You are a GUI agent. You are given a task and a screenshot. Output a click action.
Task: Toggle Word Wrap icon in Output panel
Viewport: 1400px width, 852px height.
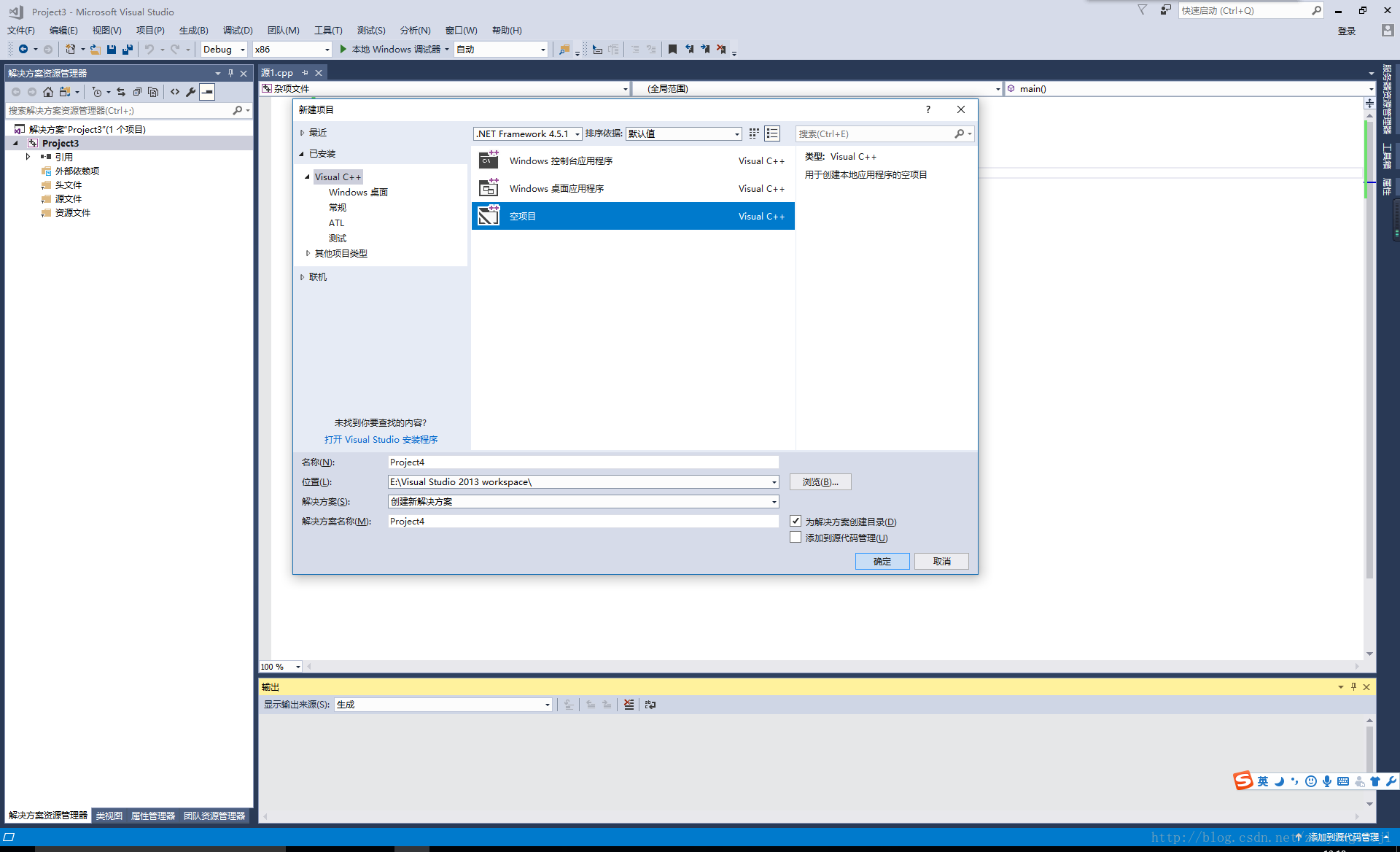(x=650, y=705)
